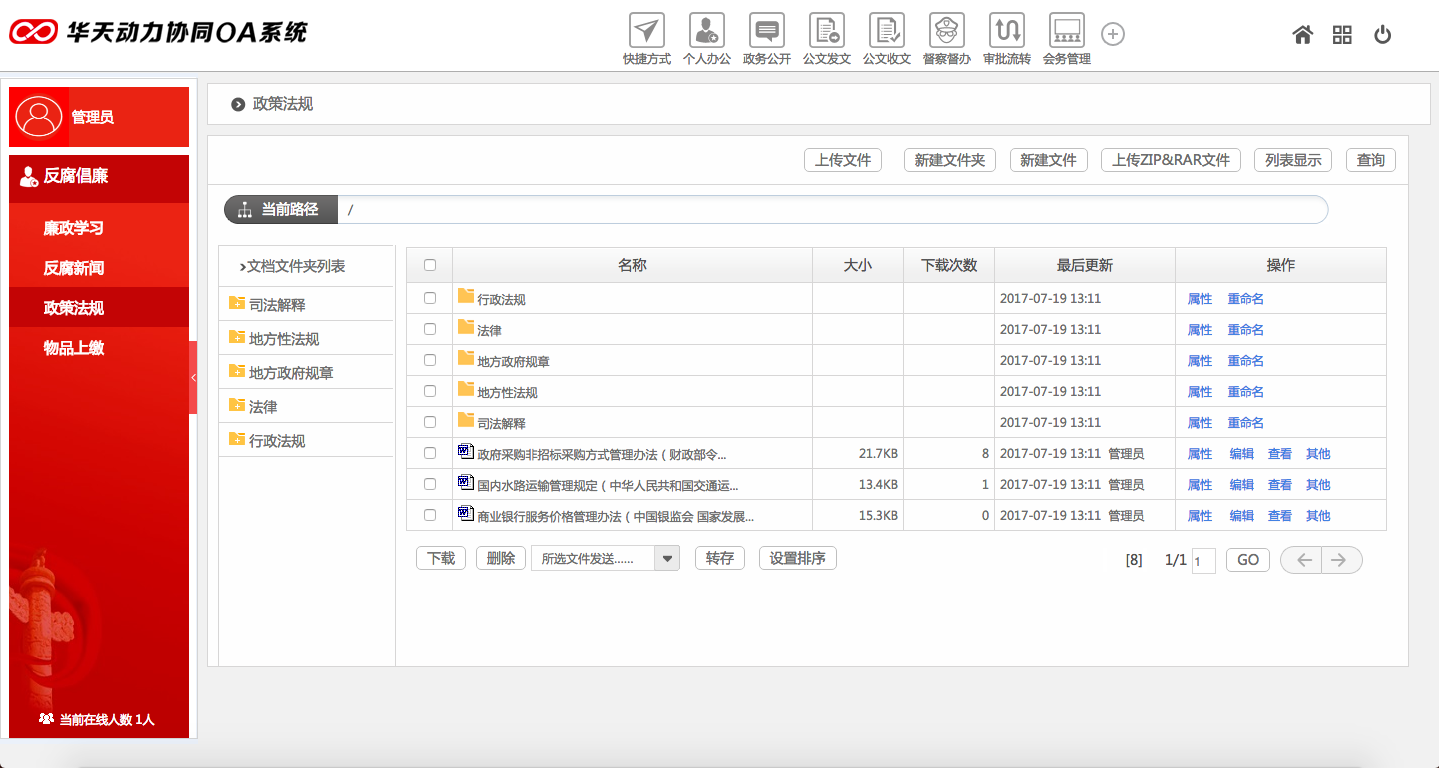
Task: Click the collapse arrow on the sidebar edge
Action: click(195, 378)
